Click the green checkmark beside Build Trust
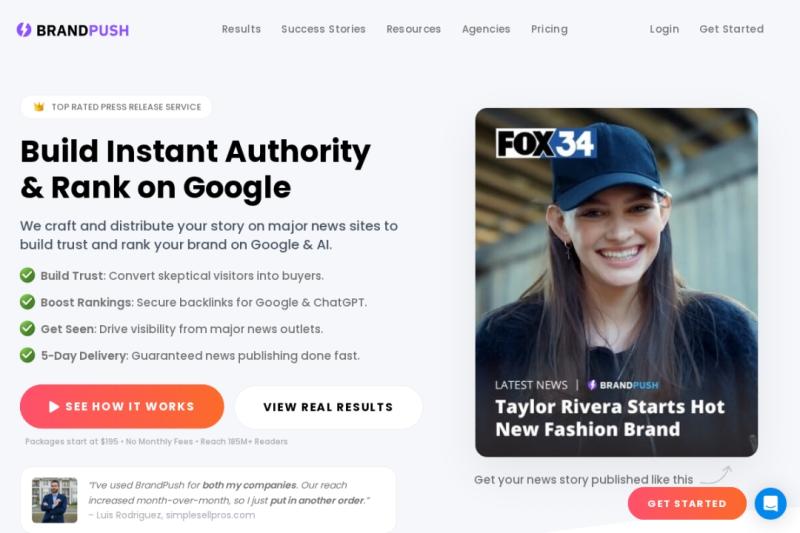Screen dimensions: 800x533 pos(28,275)
